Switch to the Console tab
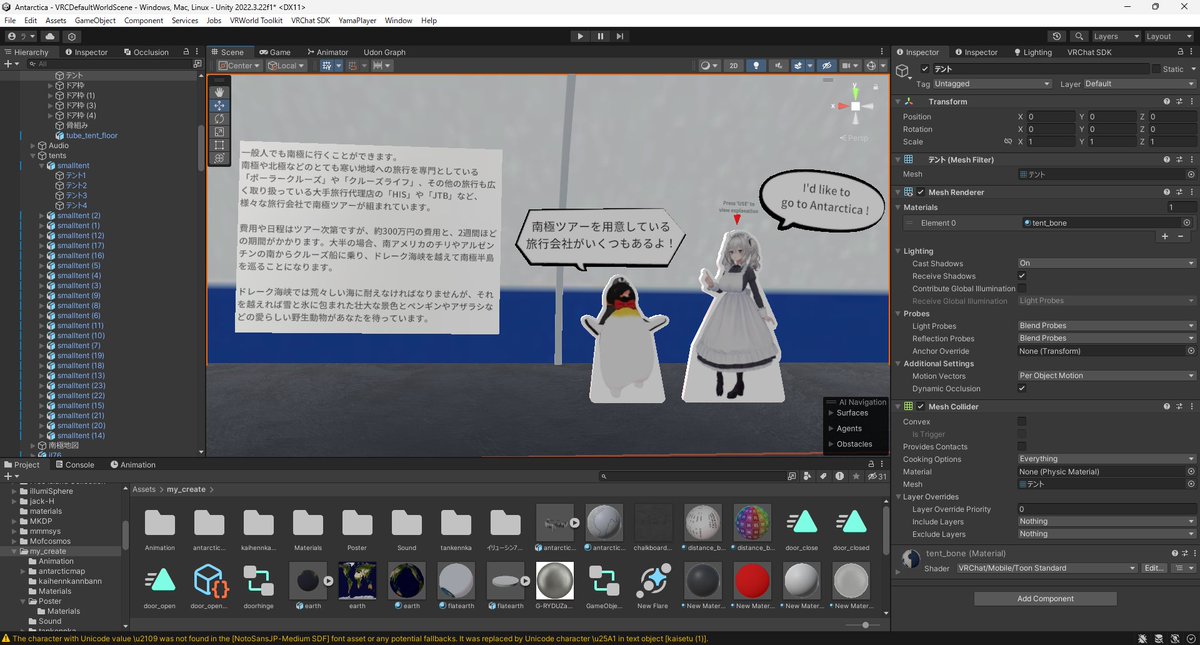 click(73, 465)
